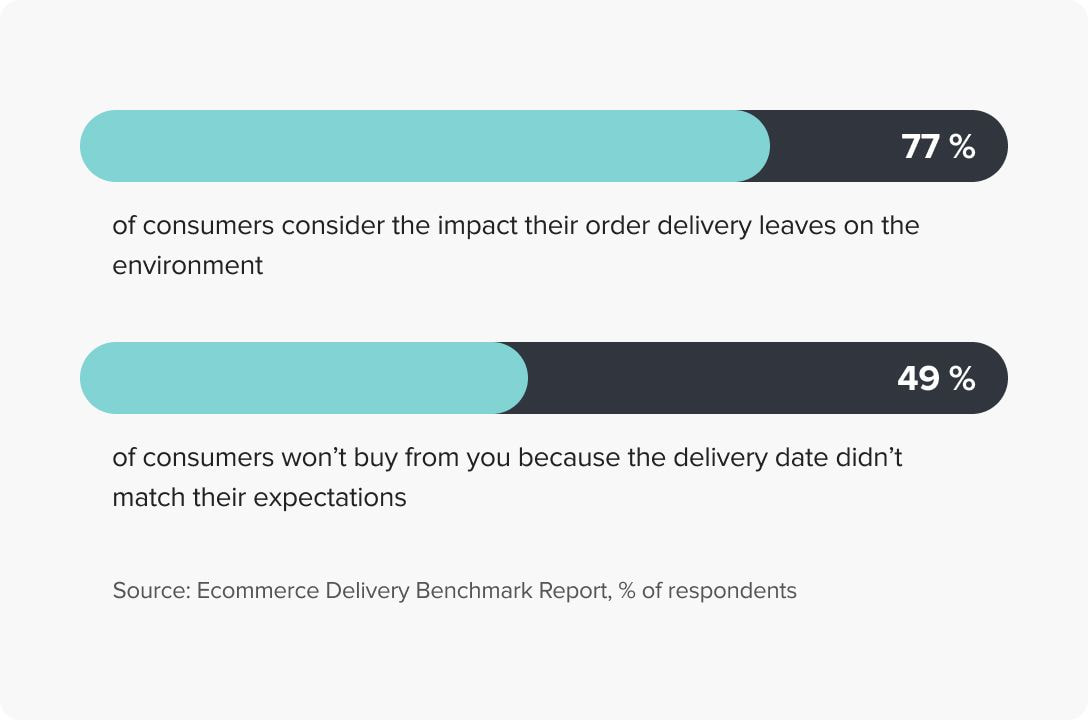Click the "Source:" label

click(x=151, y=590)
